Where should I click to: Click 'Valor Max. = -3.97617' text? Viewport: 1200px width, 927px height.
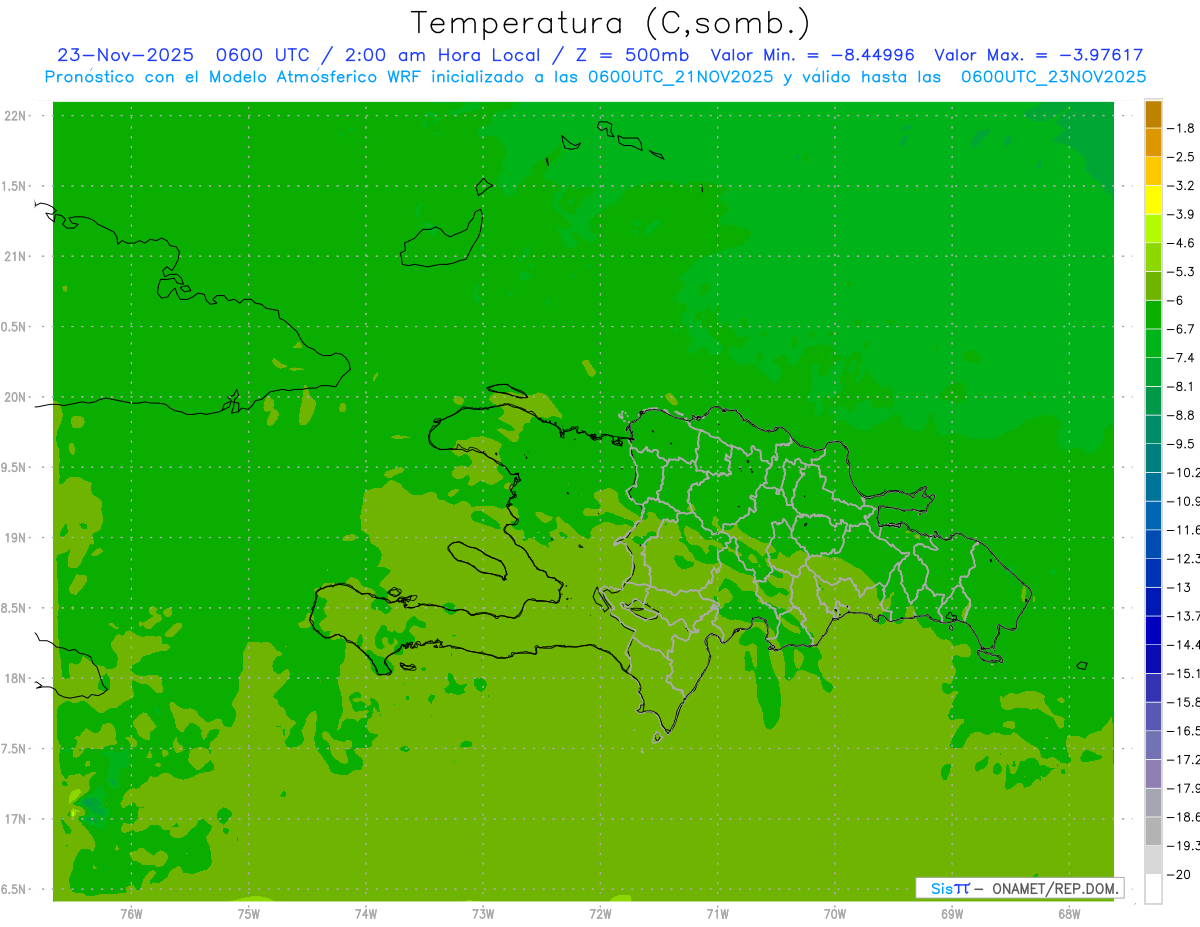tap(1038, 56)
